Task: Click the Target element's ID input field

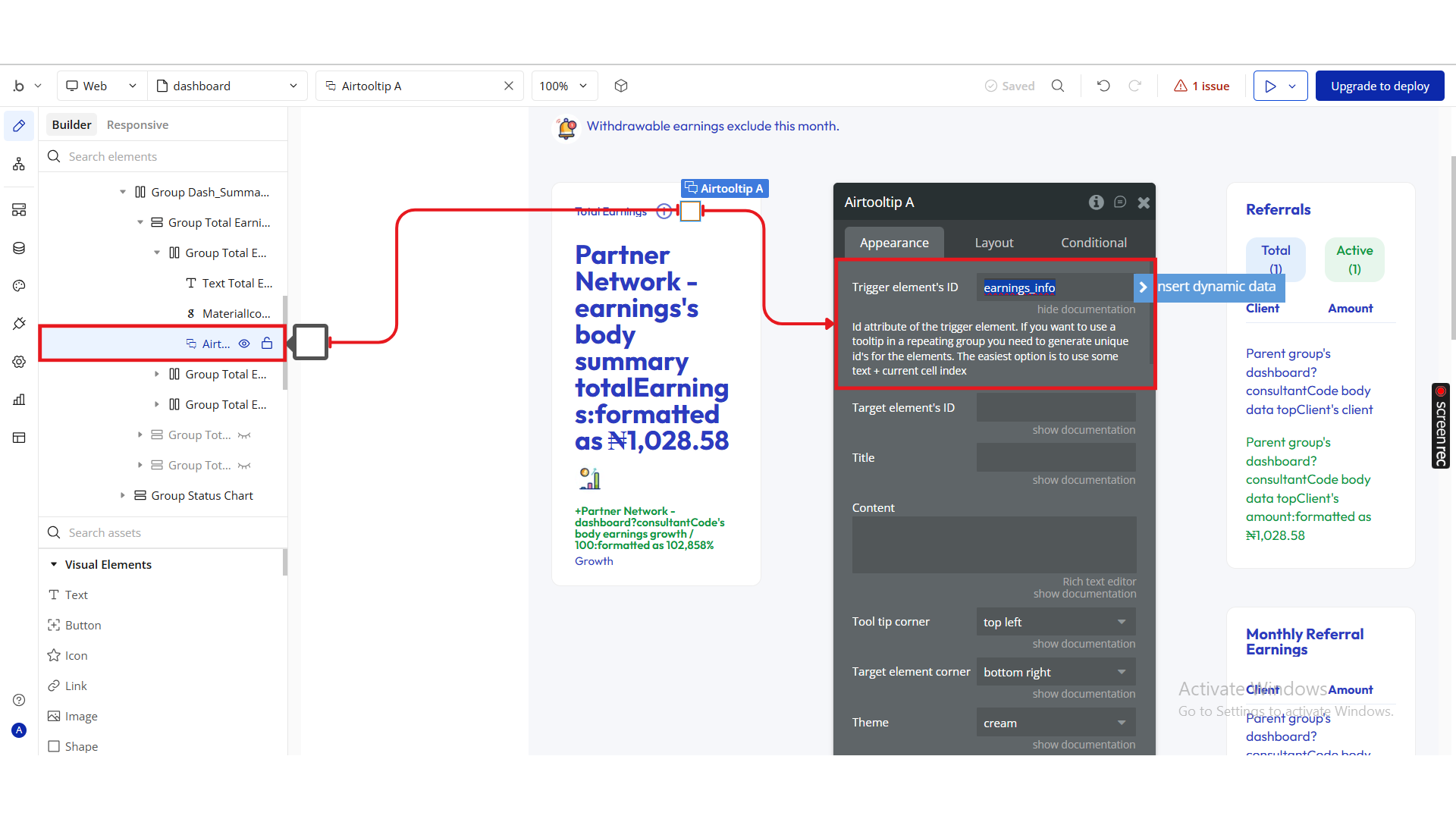Action: tap(1056, 407)
